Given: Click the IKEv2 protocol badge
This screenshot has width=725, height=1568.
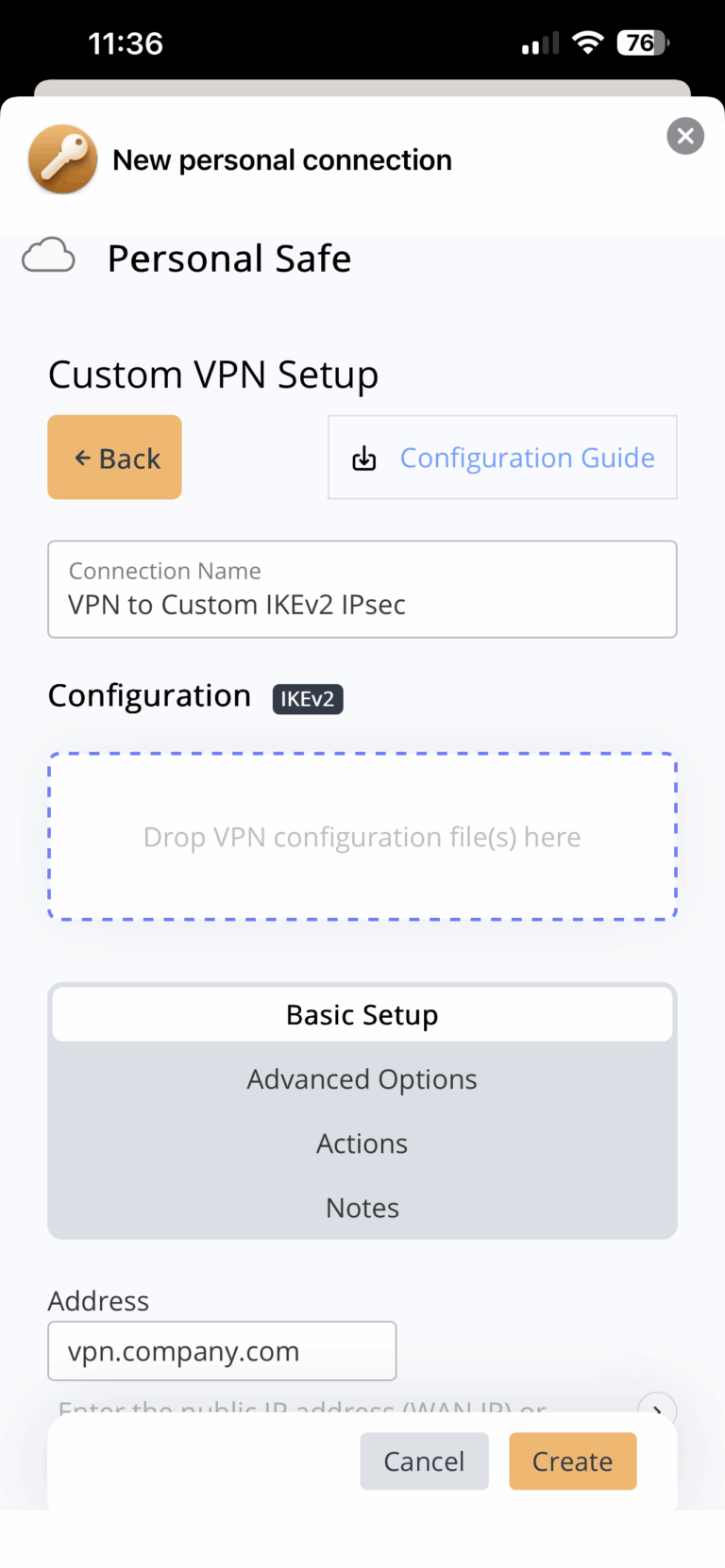Looking at the screenshot, I should click(x=308, y=699).
